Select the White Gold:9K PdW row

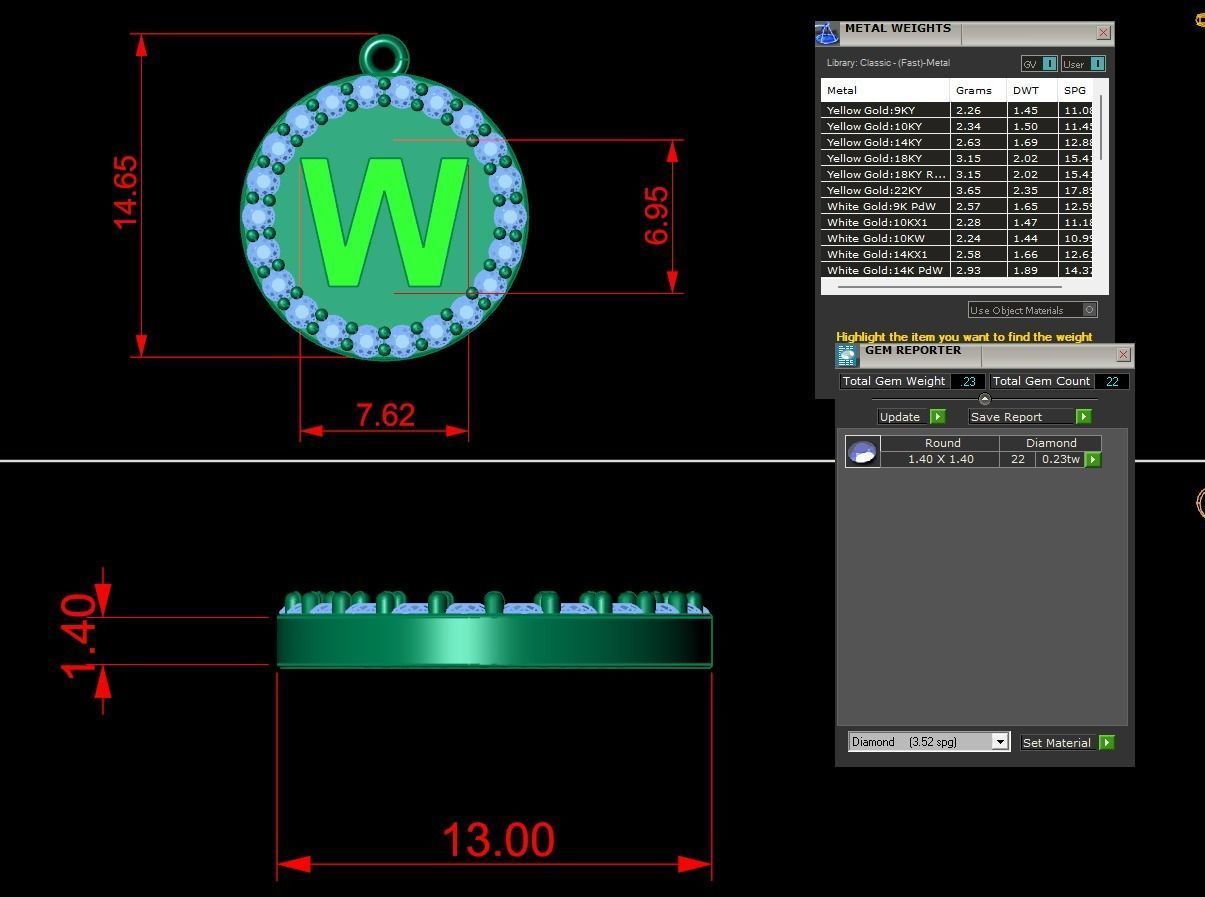957,206
